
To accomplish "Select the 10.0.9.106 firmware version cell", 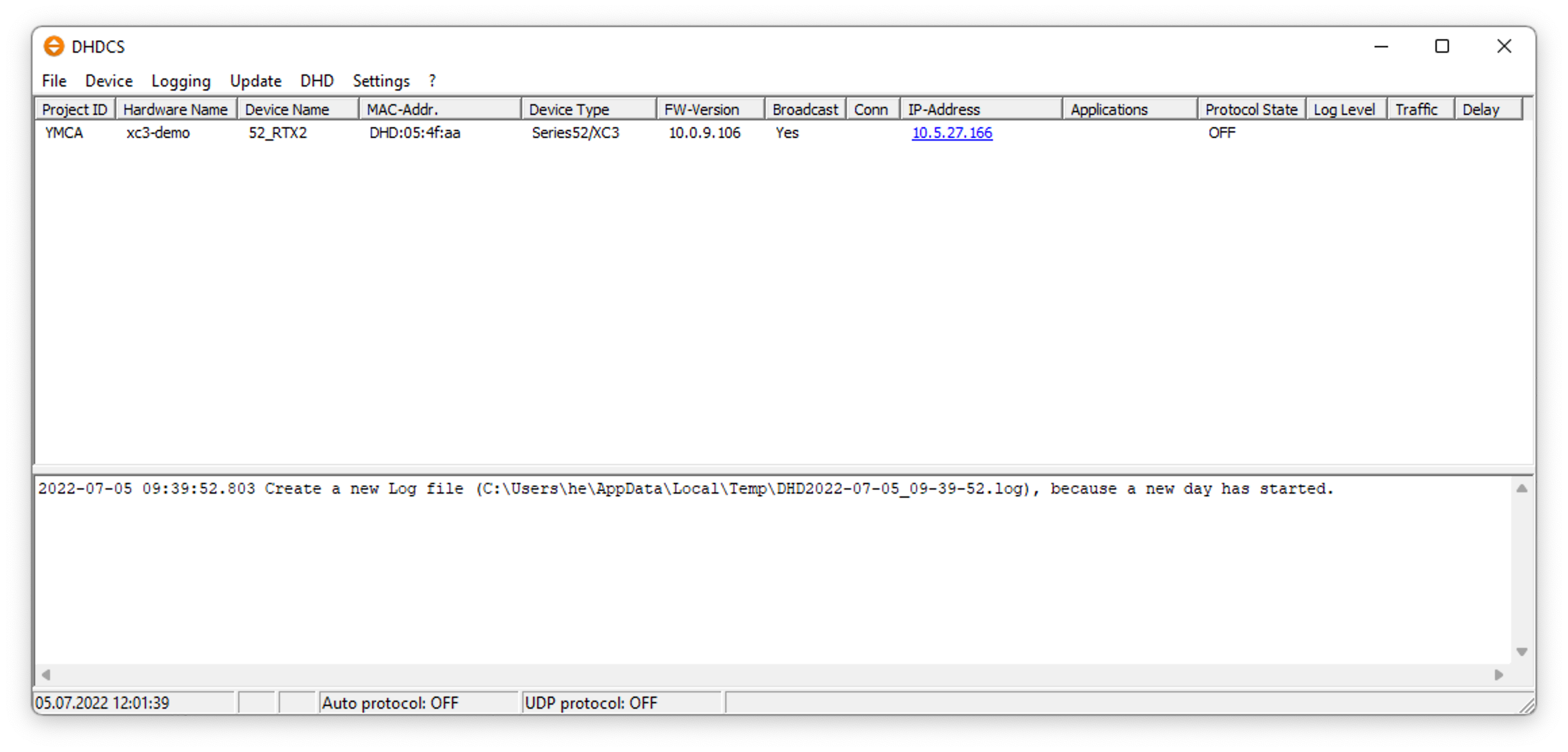I will coord(705,133).
